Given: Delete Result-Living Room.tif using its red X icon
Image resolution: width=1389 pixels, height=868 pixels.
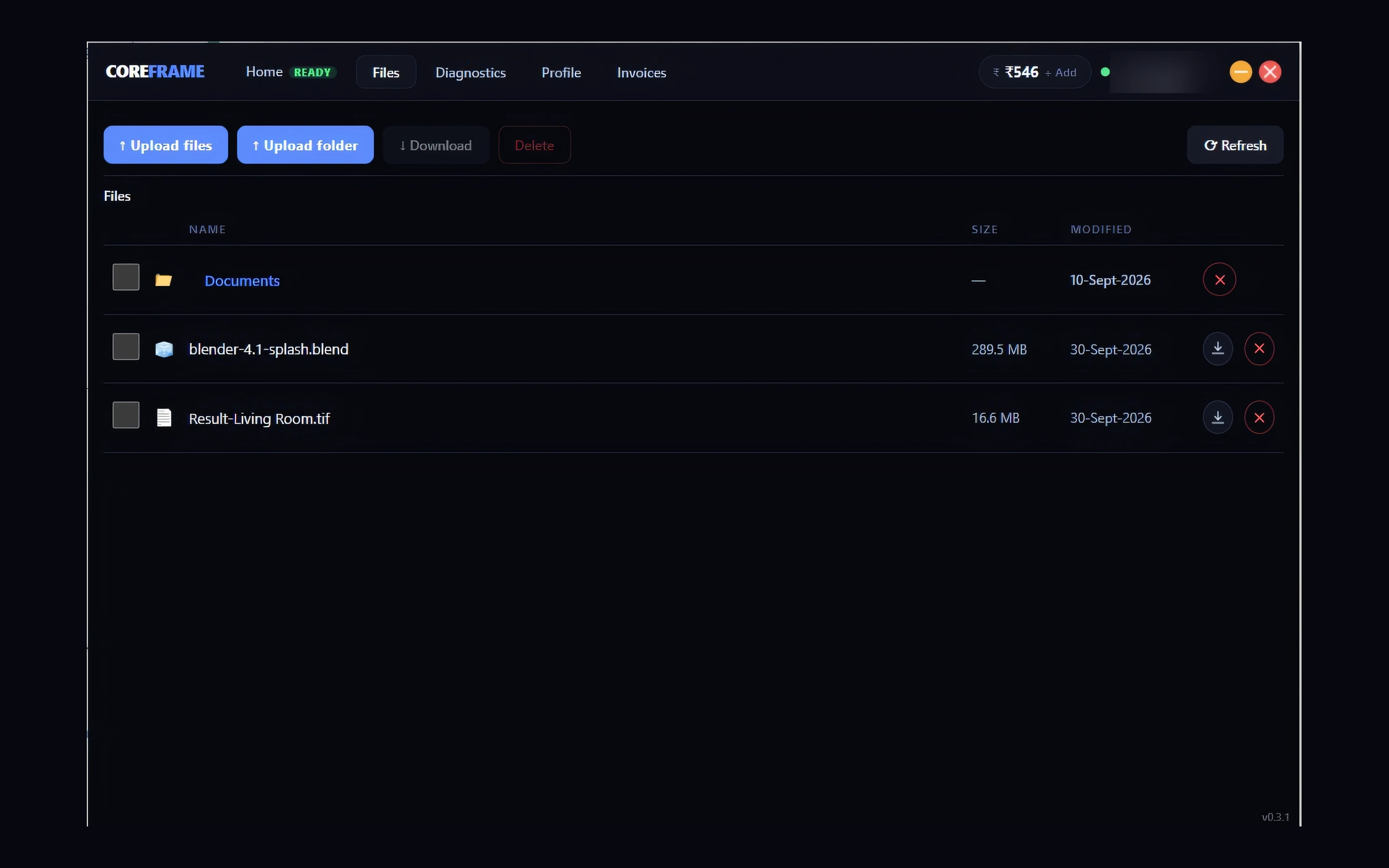Looking at the screenshot, I should [x=1259, y=417].
